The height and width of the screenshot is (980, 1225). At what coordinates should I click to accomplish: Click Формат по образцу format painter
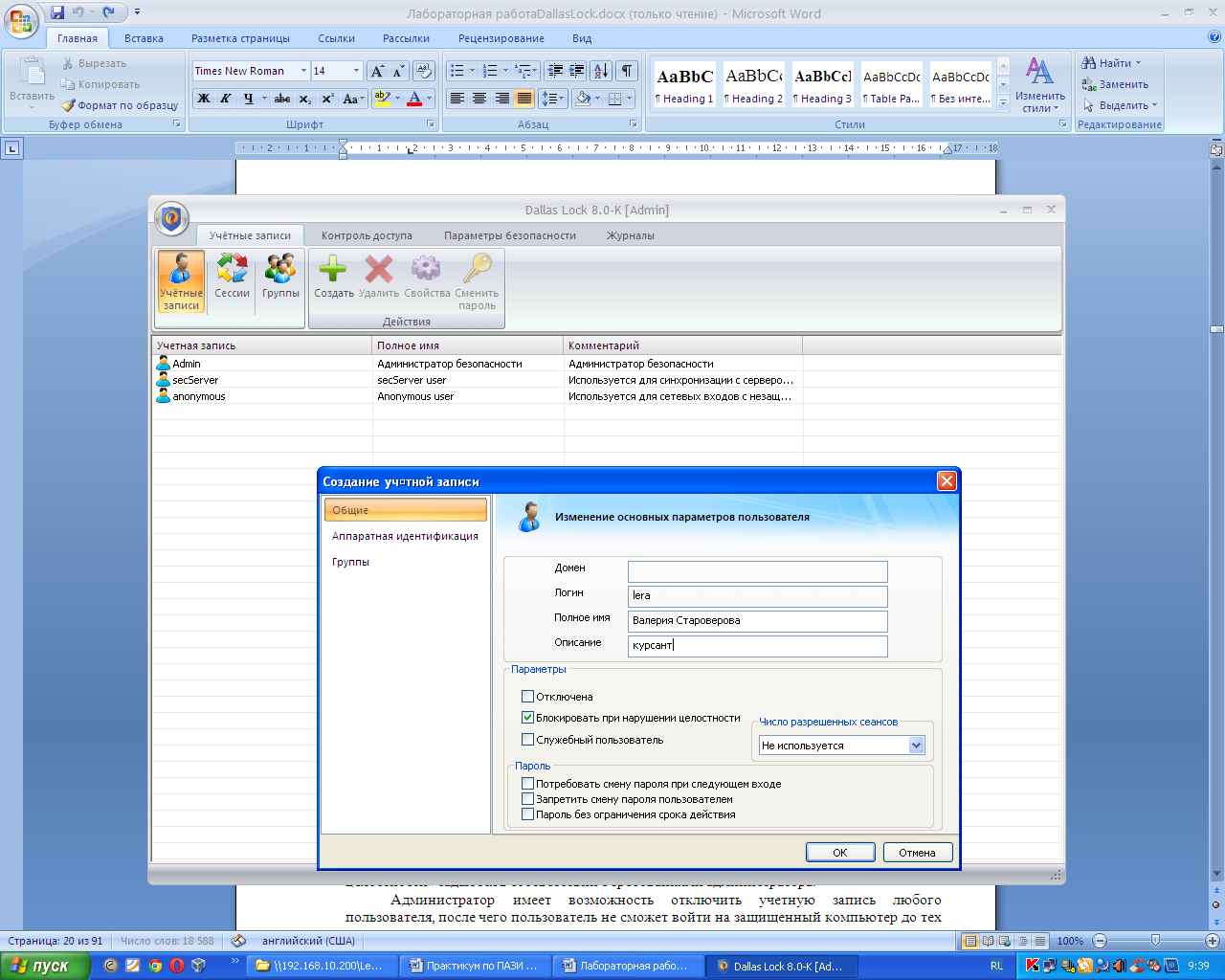(x=120, y=105)
